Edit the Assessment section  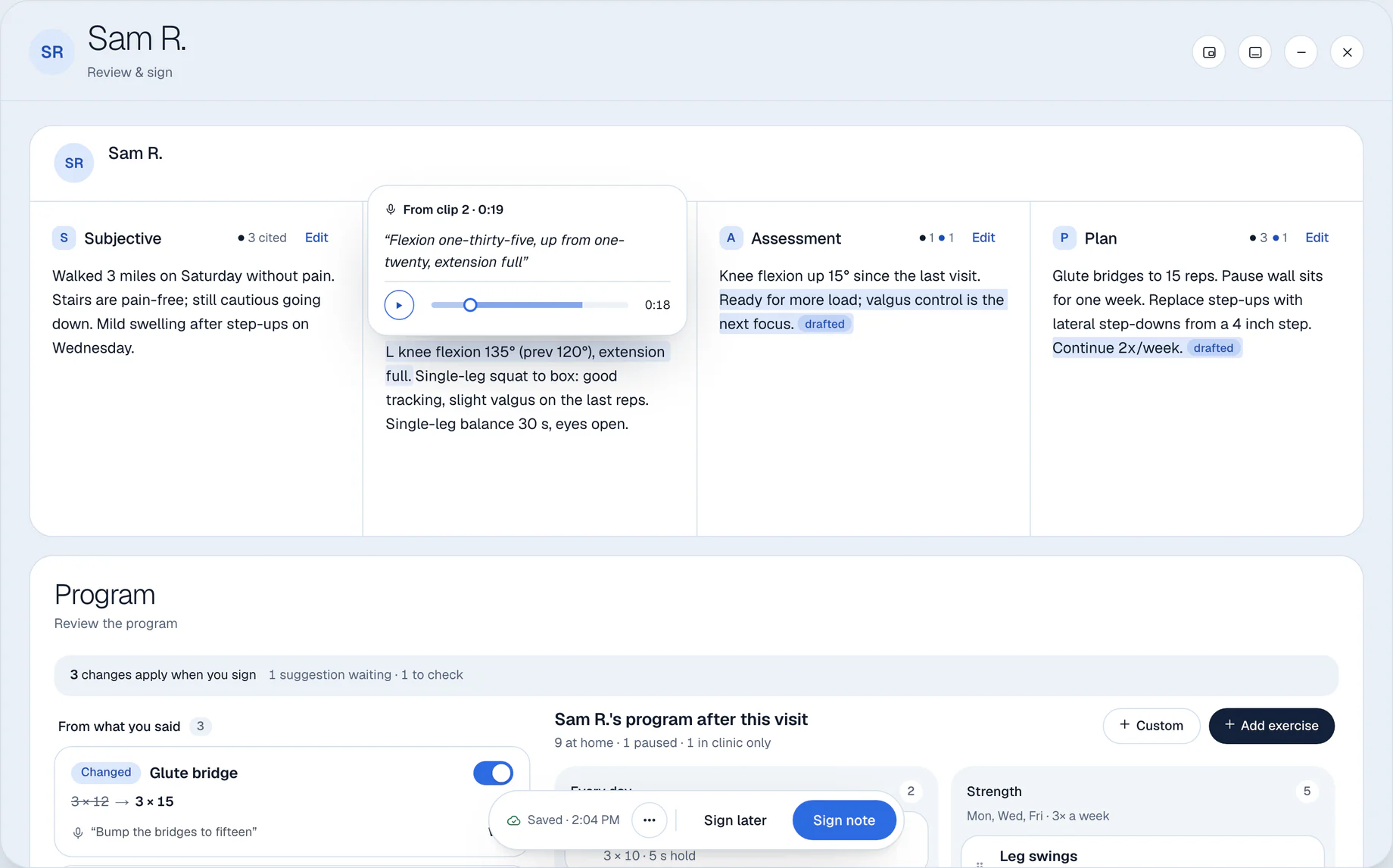click(983, 238)
